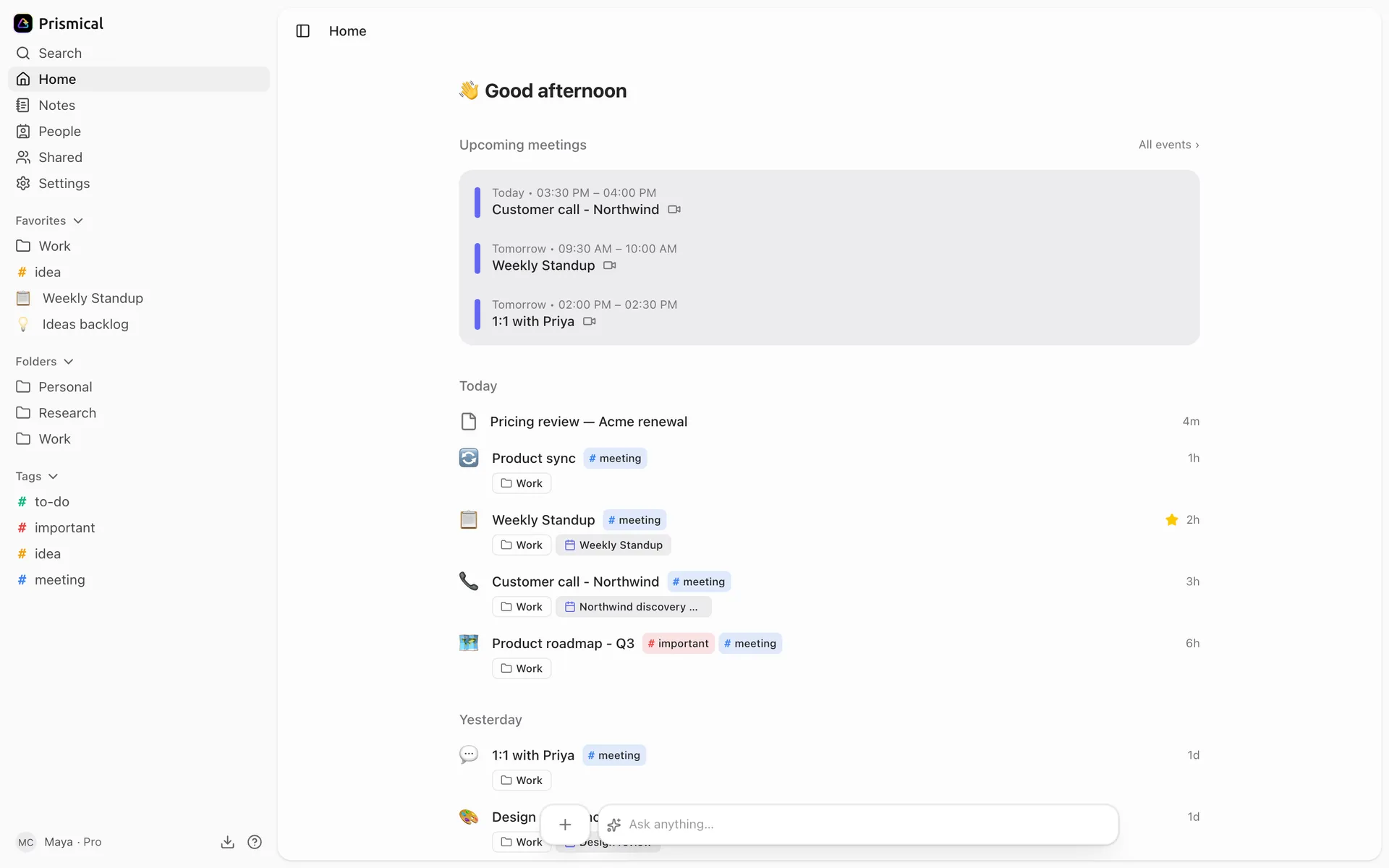
Task: Click Work folder chip under Product roadmap
Action: [x=522, y=668]
